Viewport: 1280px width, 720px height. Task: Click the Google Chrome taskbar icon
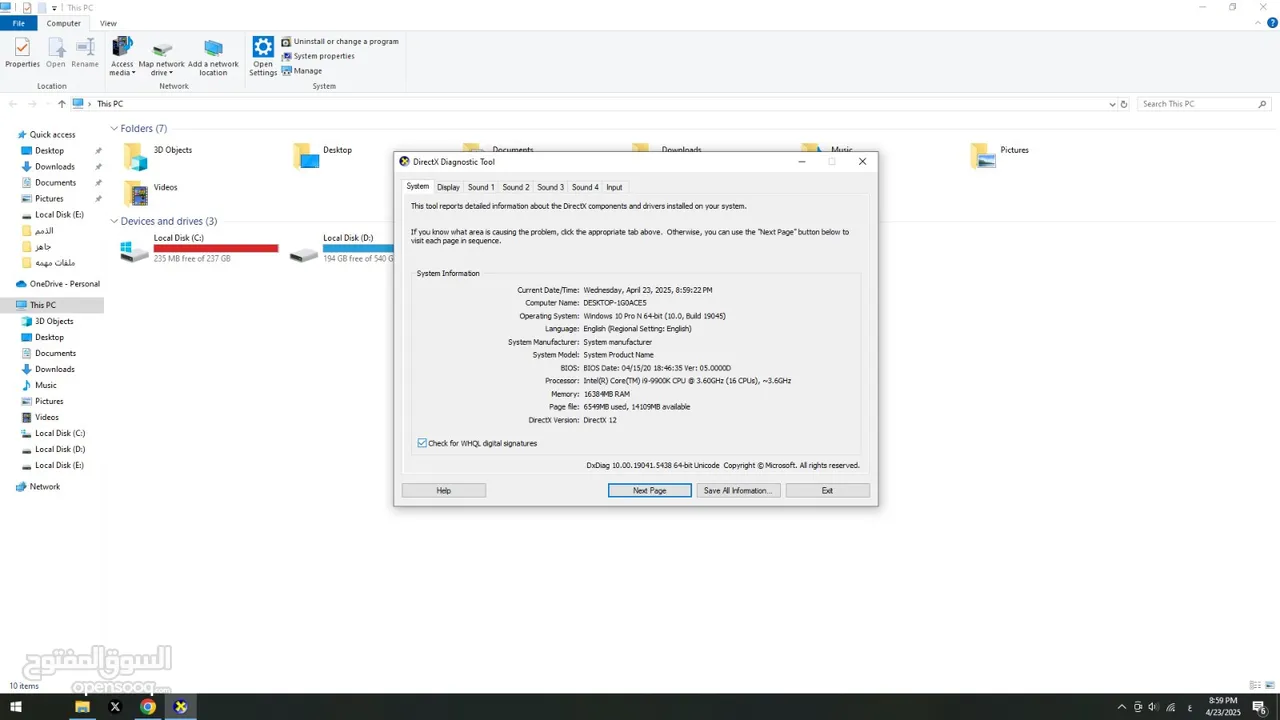click(x=148, y=707)
